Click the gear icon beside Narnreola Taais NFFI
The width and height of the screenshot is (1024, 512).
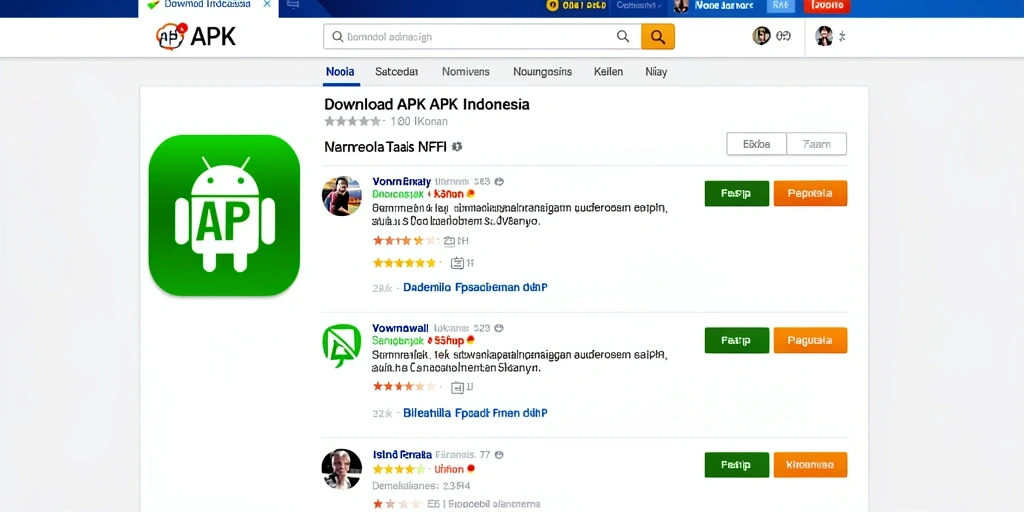pos(457,147)
